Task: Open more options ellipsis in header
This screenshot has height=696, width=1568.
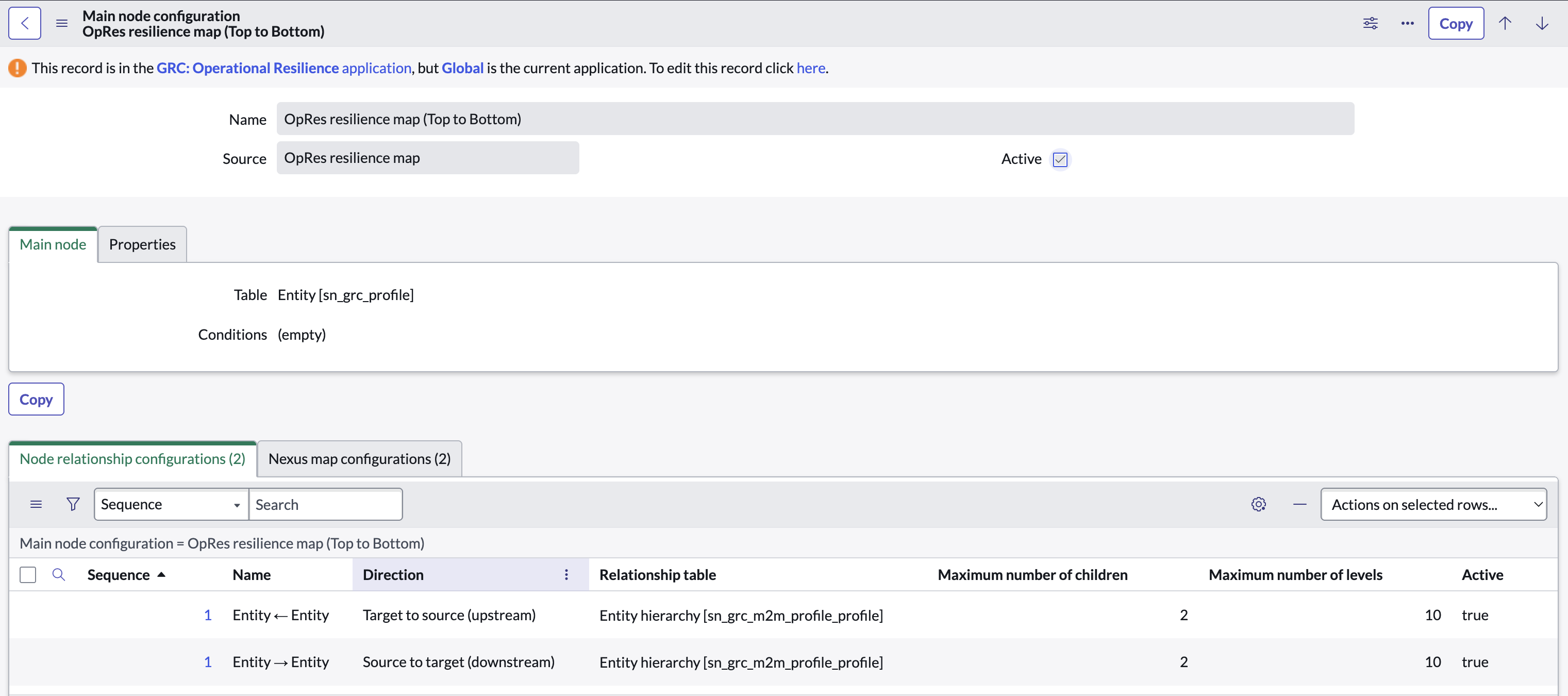Action: (1407, 23)
